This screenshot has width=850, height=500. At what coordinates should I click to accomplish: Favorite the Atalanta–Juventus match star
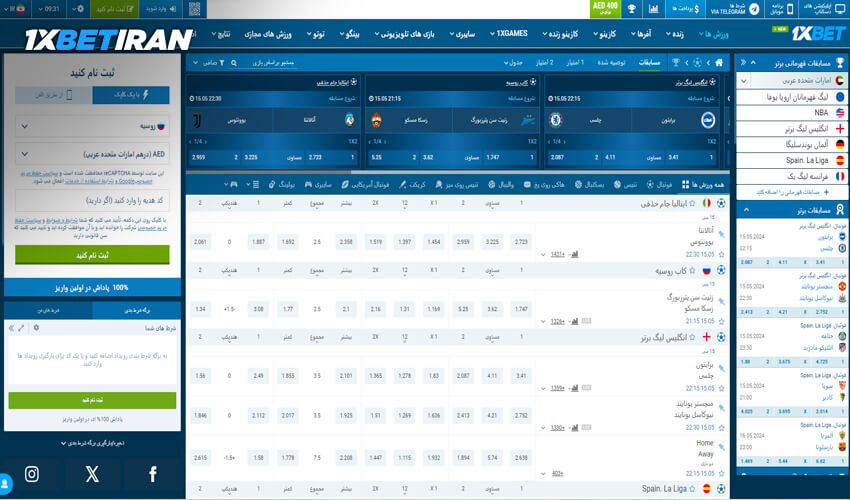tap(722, 254)
